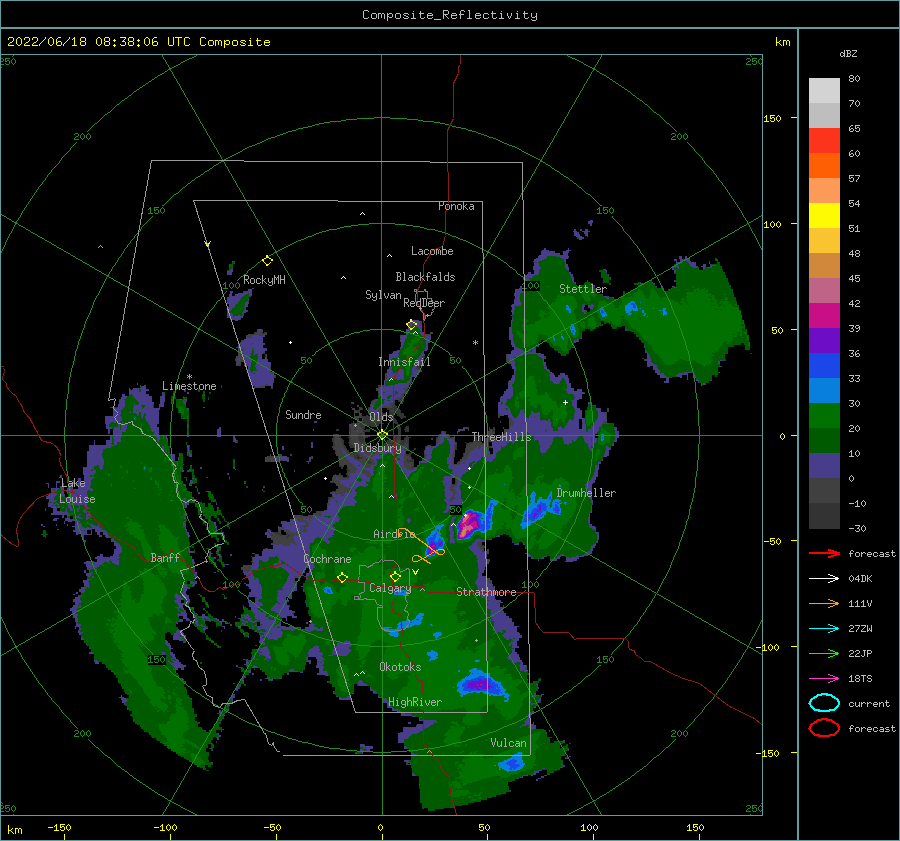Click the Banff town label
900x841 pixels.
(x=165, y=557)
